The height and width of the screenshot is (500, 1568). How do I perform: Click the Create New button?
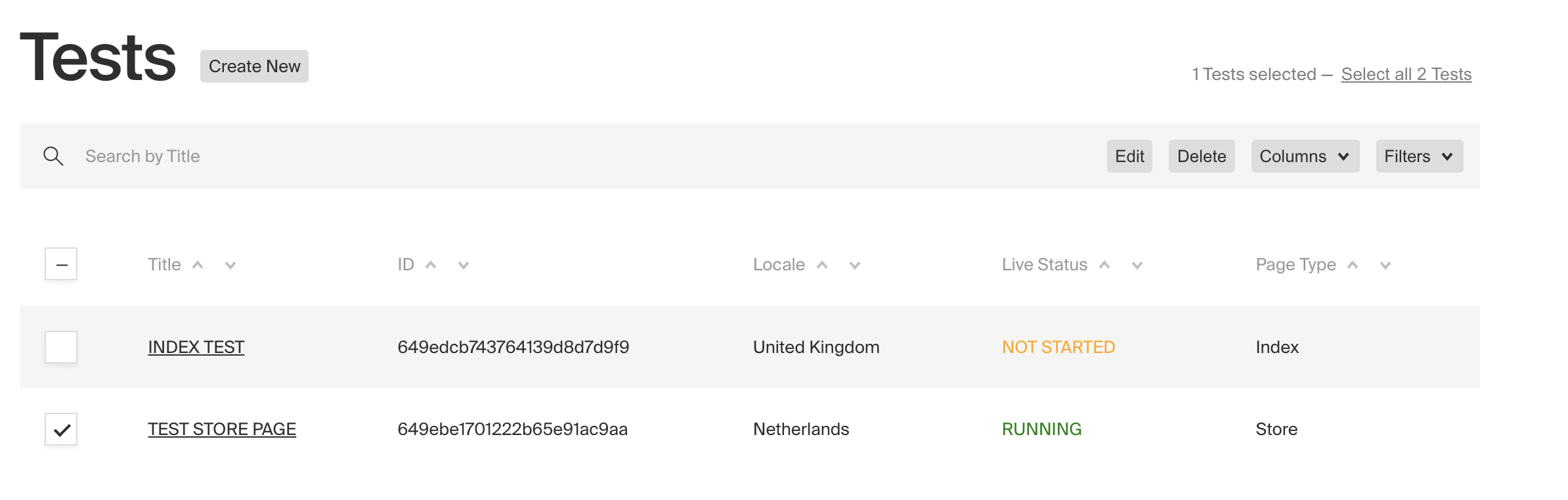pyautogui.click(x=253, y=66)
